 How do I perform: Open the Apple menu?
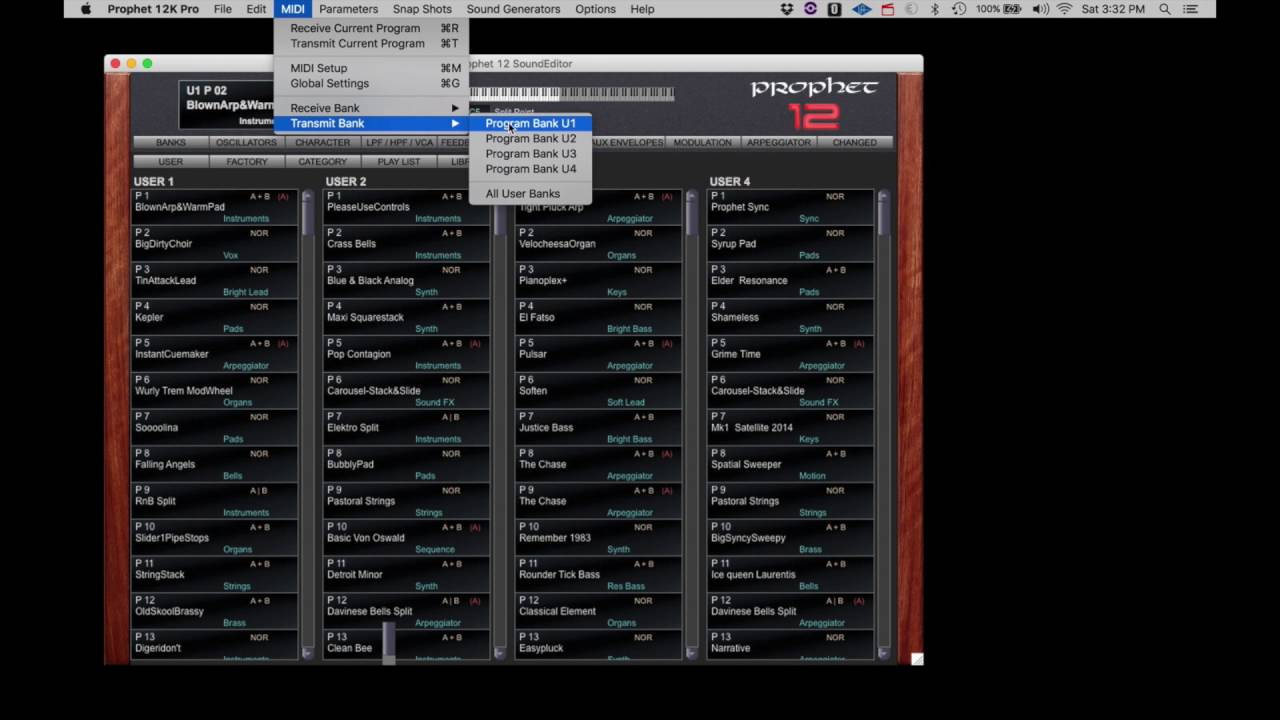pyautogui.click(x=86, y=9)
